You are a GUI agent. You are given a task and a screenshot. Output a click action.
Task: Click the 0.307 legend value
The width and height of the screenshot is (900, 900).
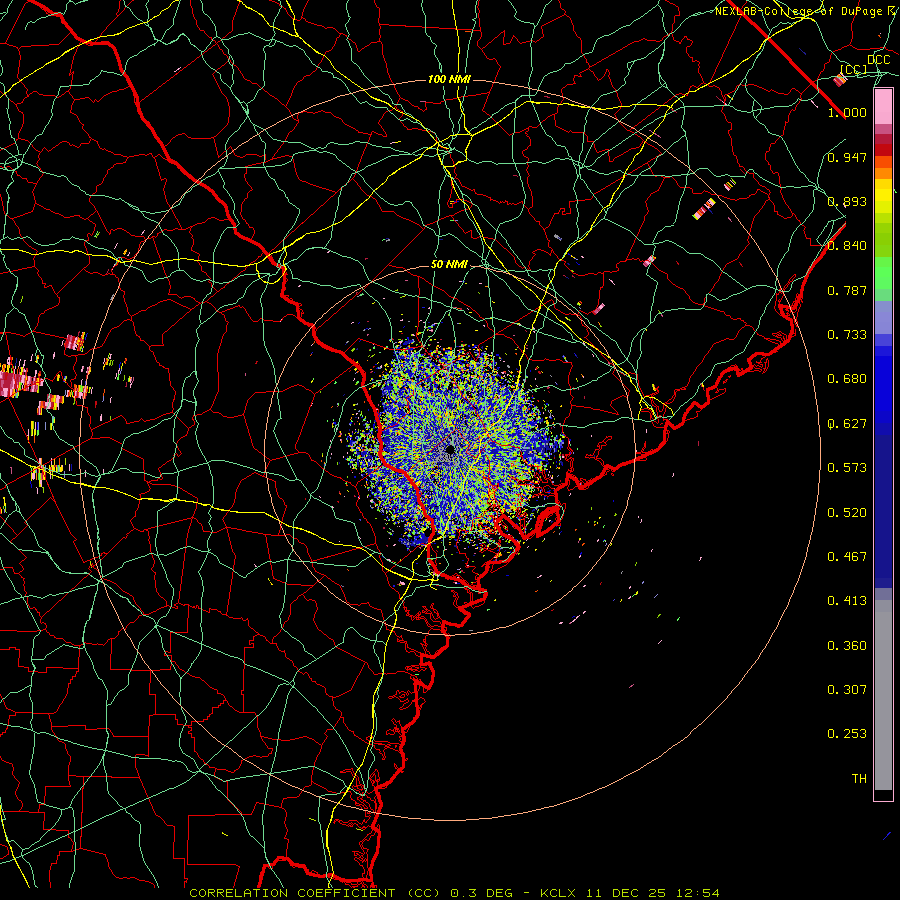click(x=847, y=689)
